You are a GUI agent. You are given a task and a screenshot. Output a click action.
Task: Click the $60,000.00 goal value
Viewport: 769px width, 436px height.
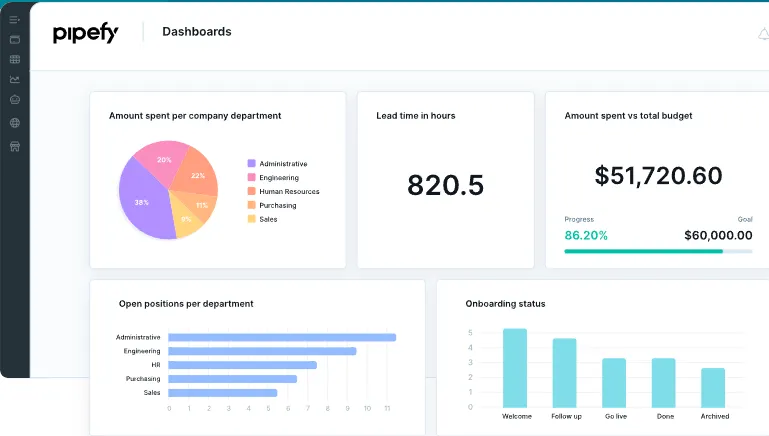(718, 235)
